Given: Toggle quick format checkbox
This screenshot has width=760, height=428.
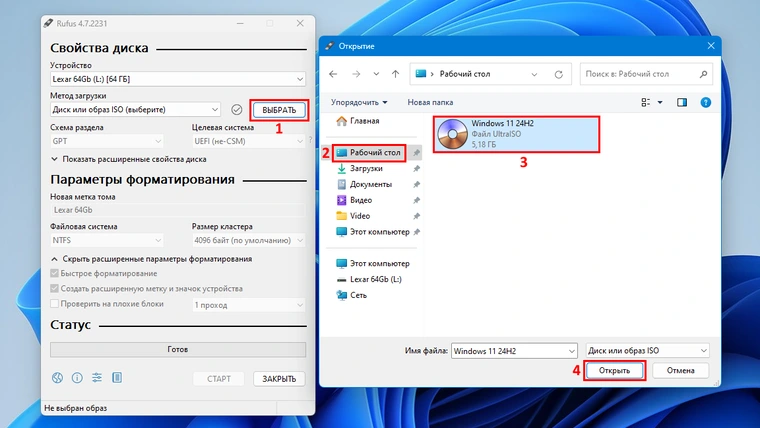Looking at the screenshot, I should click(x=56, y=274).
